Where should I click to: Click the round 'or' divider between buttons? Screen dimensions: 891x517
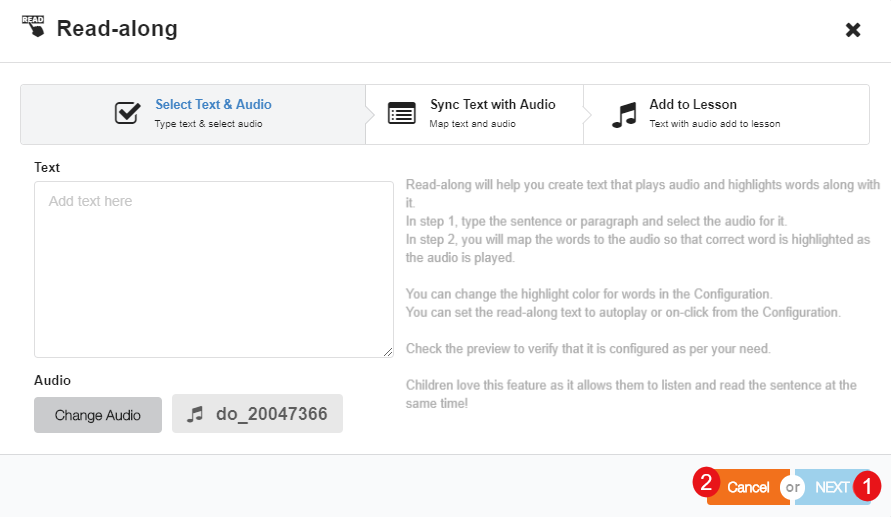(793, 487)
